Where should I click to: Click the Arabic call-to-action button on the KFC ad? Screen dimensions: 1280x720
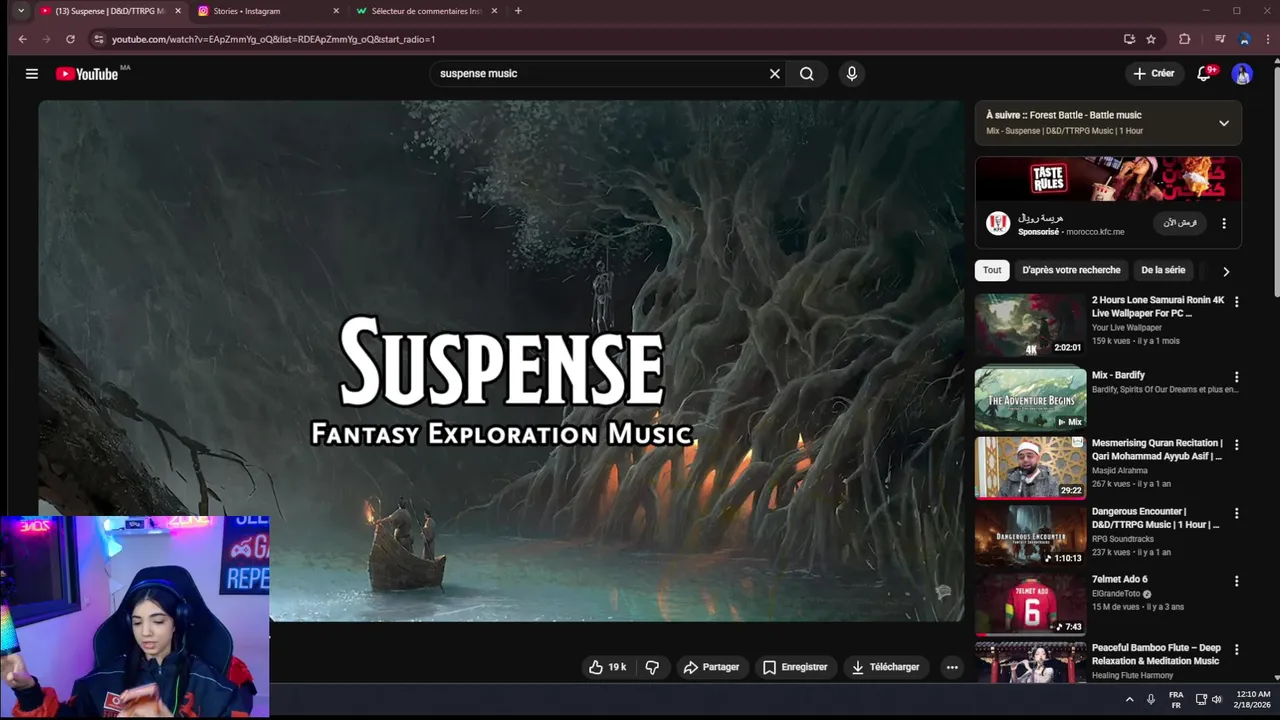pyautogui.click(x=1180, y=223)
